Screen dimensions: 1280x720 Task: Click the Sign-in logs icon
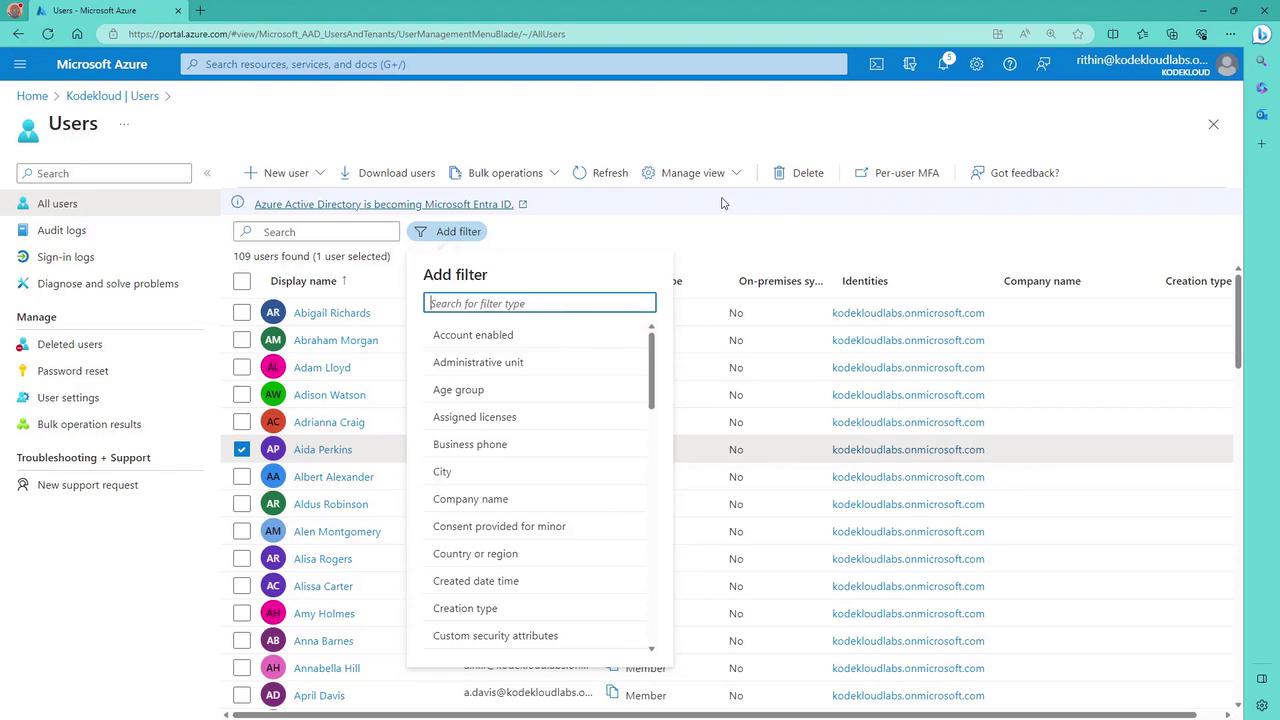(24, 257)
